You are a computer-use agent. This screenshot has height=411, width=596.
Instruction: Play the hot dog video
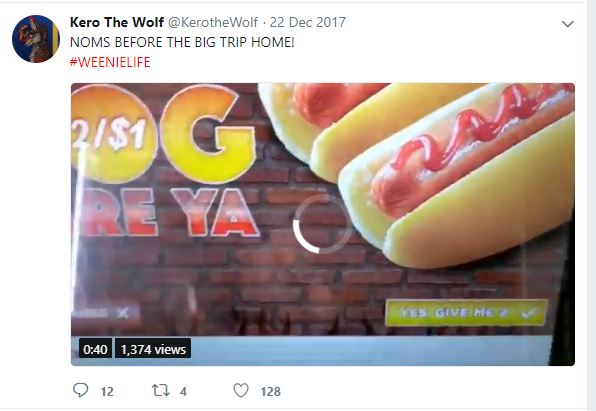point(323,224)
